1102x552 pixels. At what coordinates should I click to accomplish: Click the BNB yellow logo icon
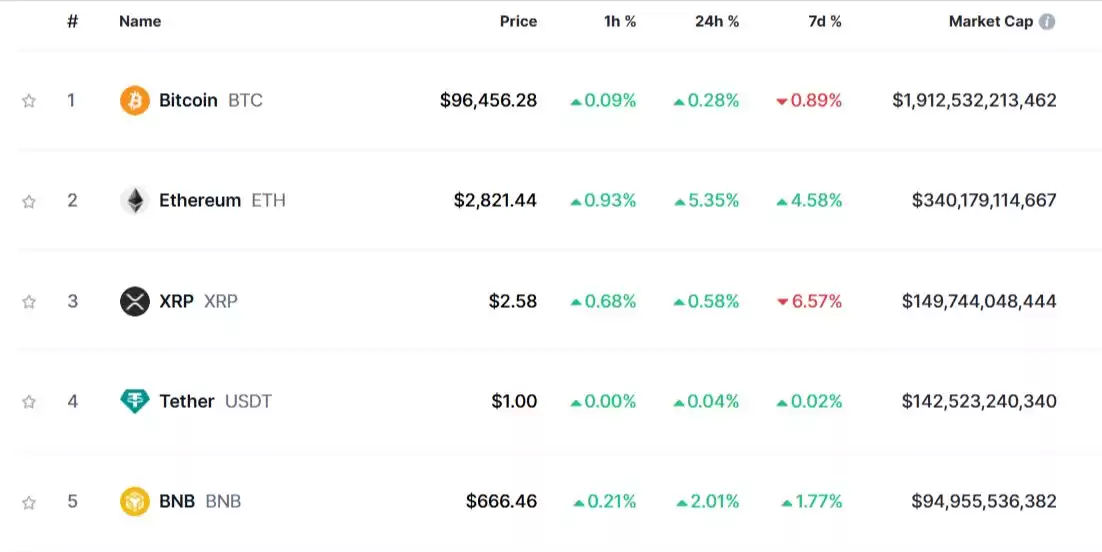tap(134, 502)
